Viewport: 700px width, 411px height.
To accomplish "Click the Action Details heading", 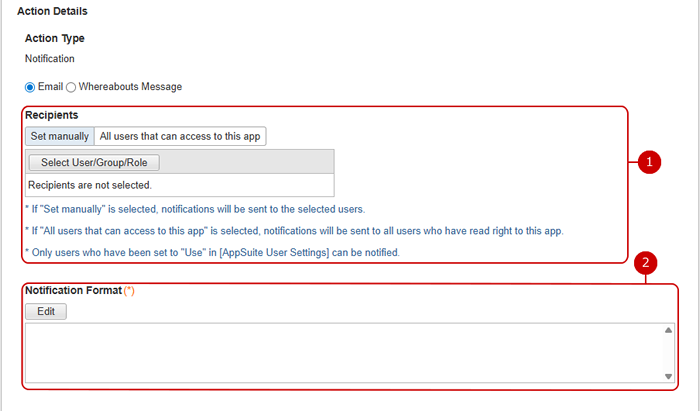I will coord(52,12).
